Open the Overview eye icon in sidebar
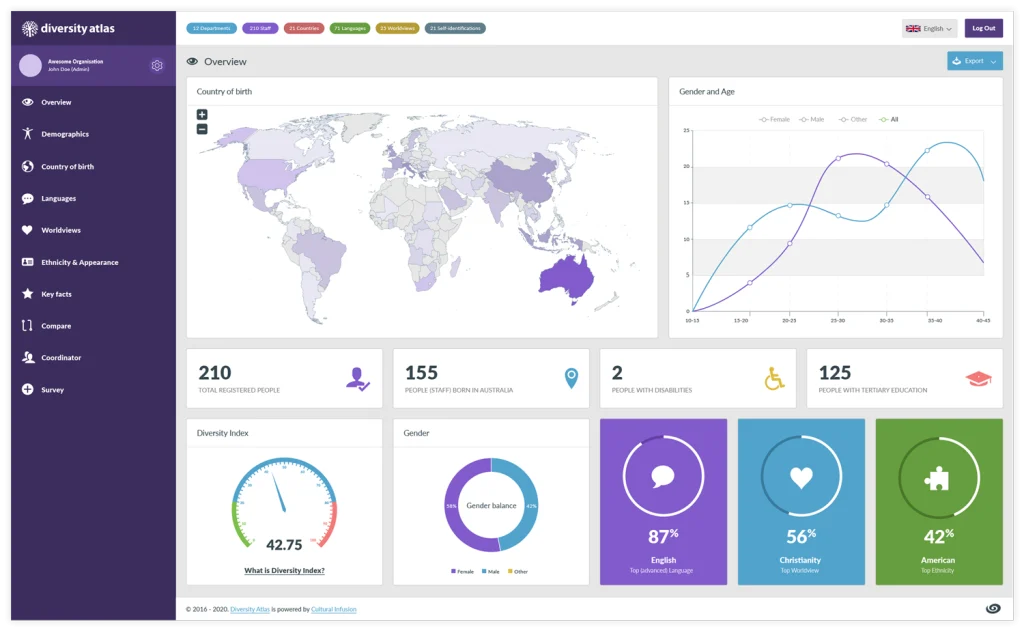Image resolution: width=1024 pixels, height=631 pixels. 27,102
